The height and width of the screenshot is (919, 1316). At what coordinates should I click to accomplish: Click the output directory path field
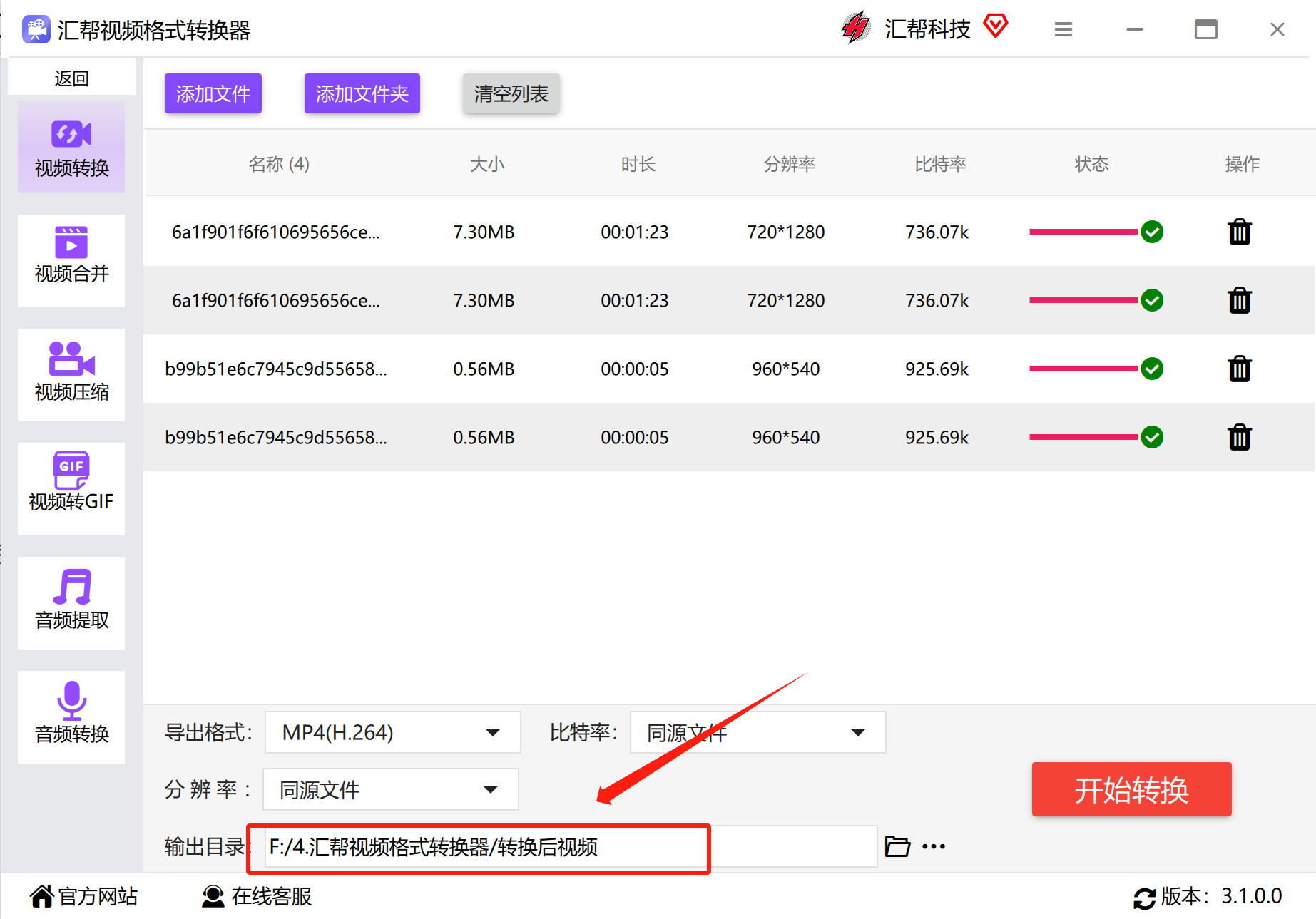coord(571,846)
